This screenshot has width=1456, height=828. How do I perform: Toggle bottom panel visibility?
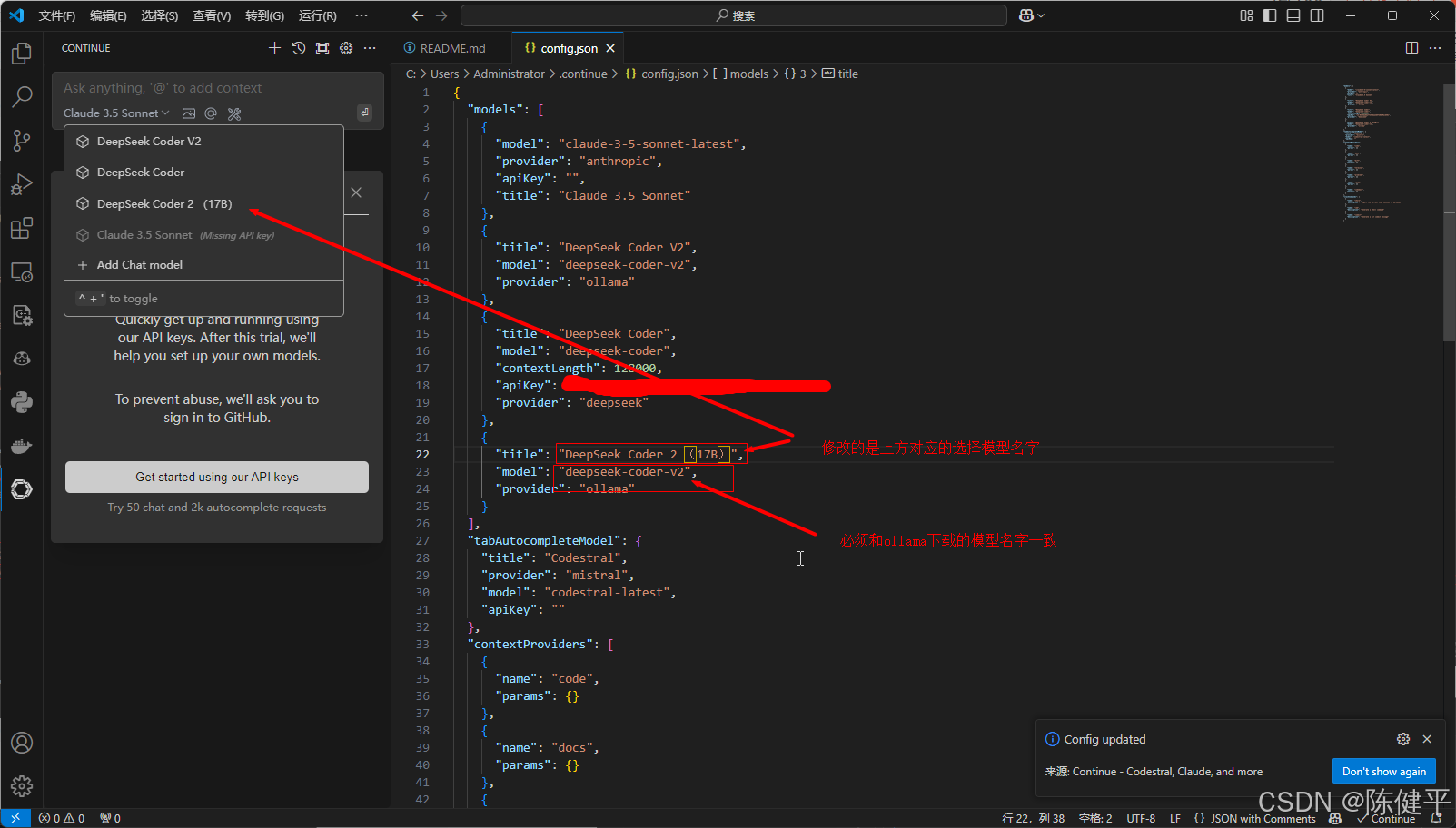point(1293,15)
